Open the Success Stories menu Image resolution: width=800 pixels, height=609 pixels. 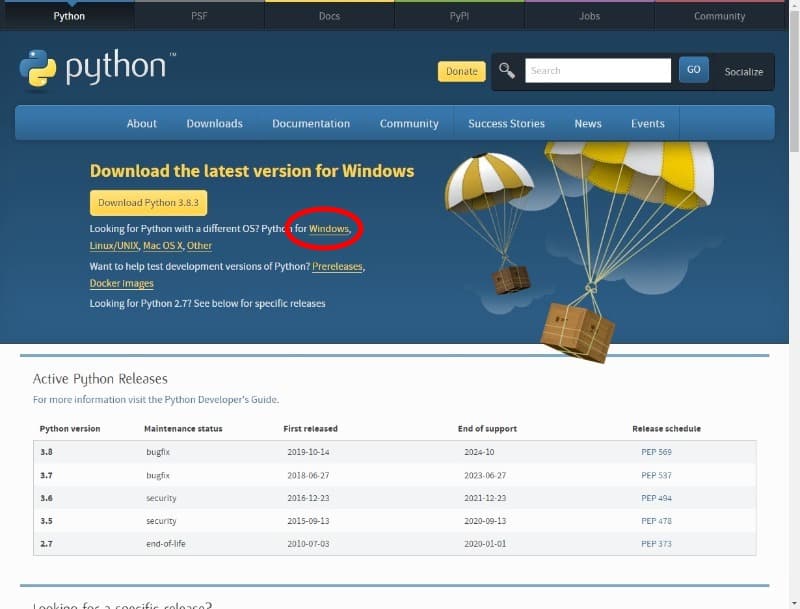[x=506, y=123]
